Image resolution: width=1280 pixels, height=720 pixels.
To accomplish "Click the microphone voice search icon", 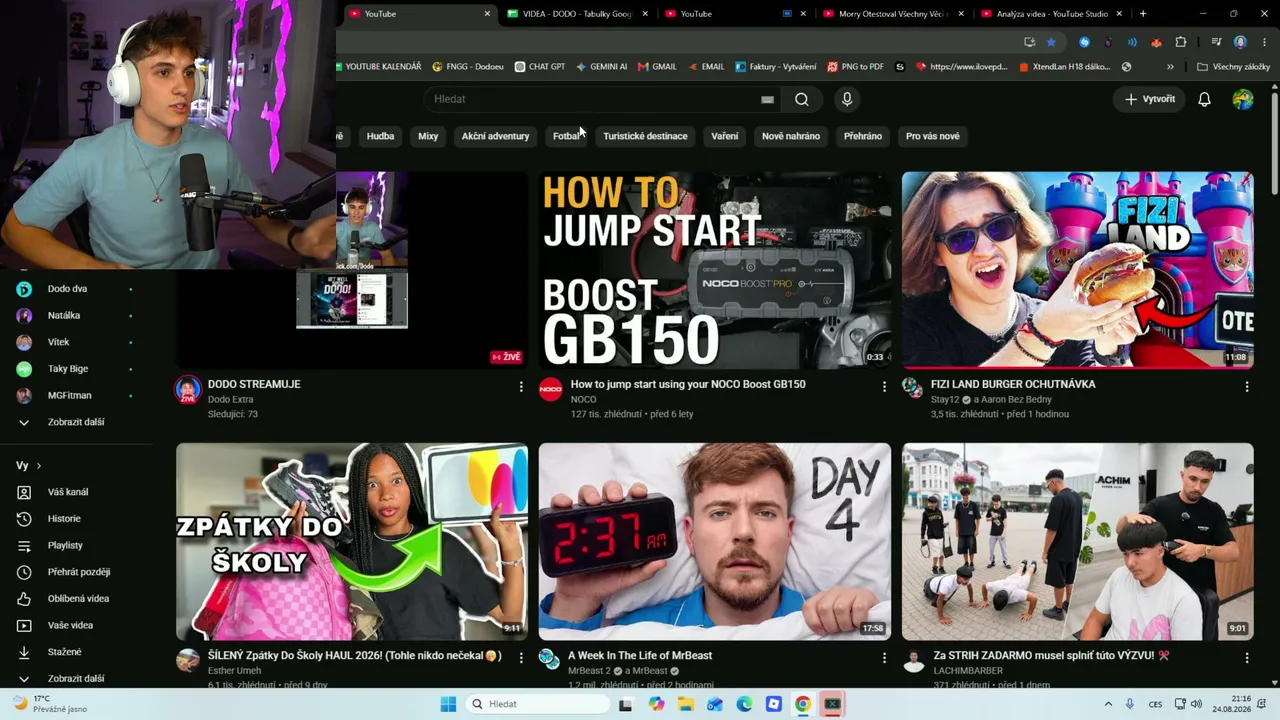I will [x=847, y=99].
